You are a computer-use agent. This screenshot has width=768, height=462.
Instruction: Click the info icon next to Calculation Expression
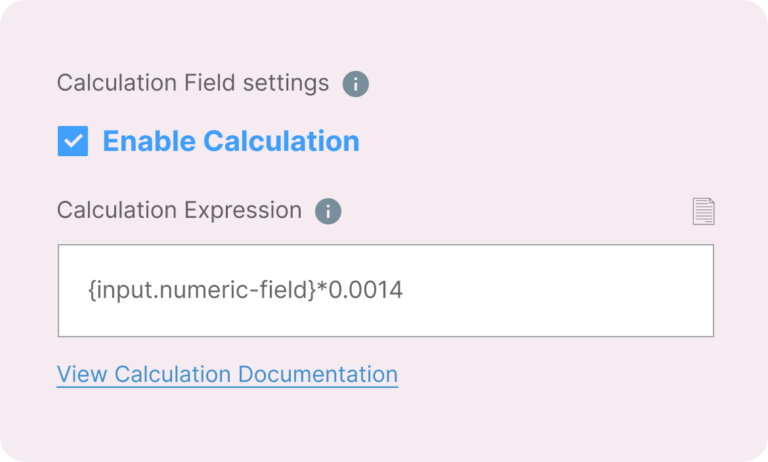(328, 211)
